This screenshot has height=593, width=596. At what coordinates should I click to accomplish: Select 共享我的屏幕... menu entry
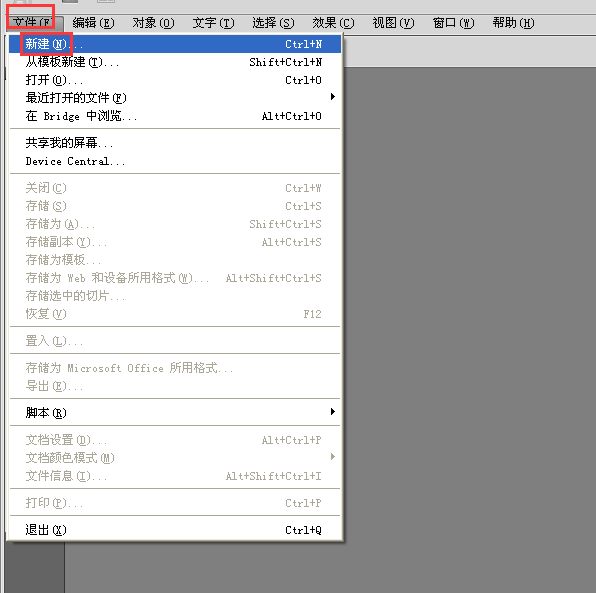(x=175, y=143)
